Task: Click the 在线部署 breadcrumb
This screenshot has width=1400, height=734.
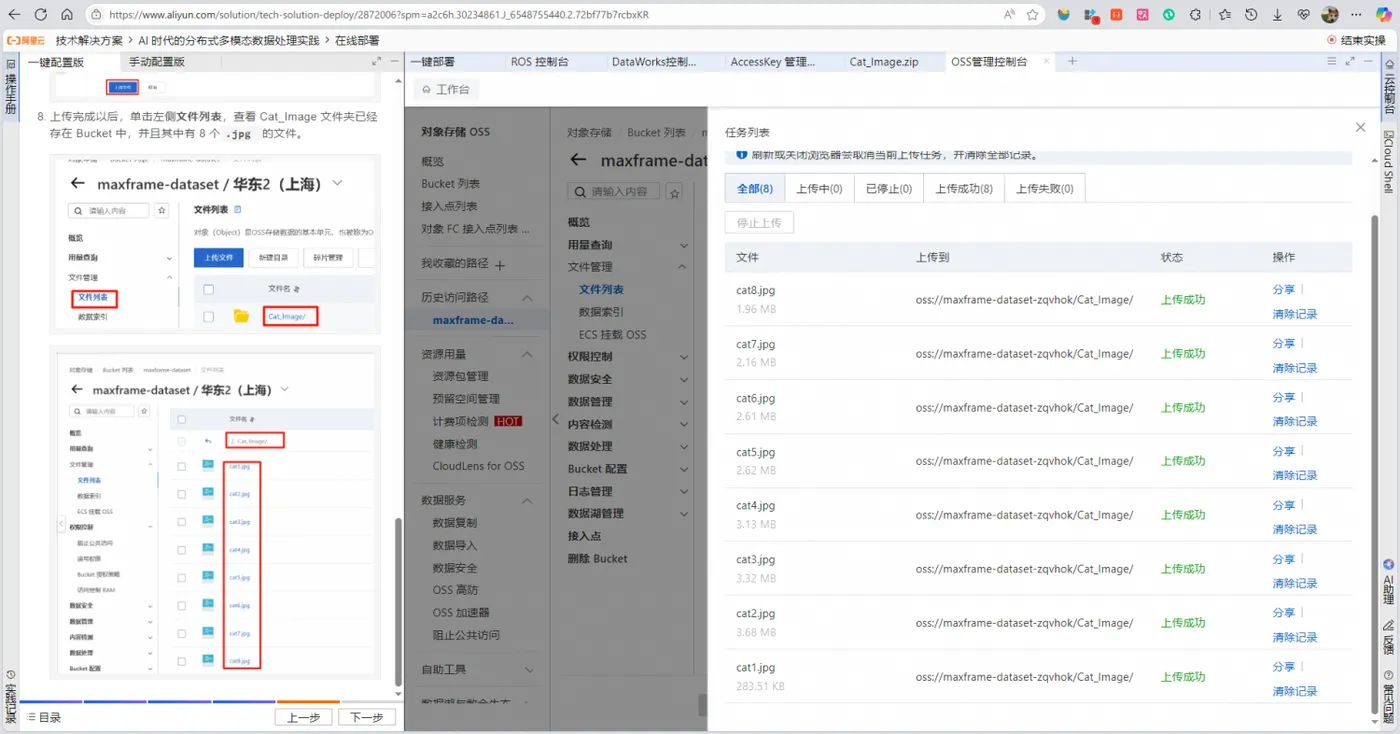Action: pyautogui.click(x=357, y=40)
